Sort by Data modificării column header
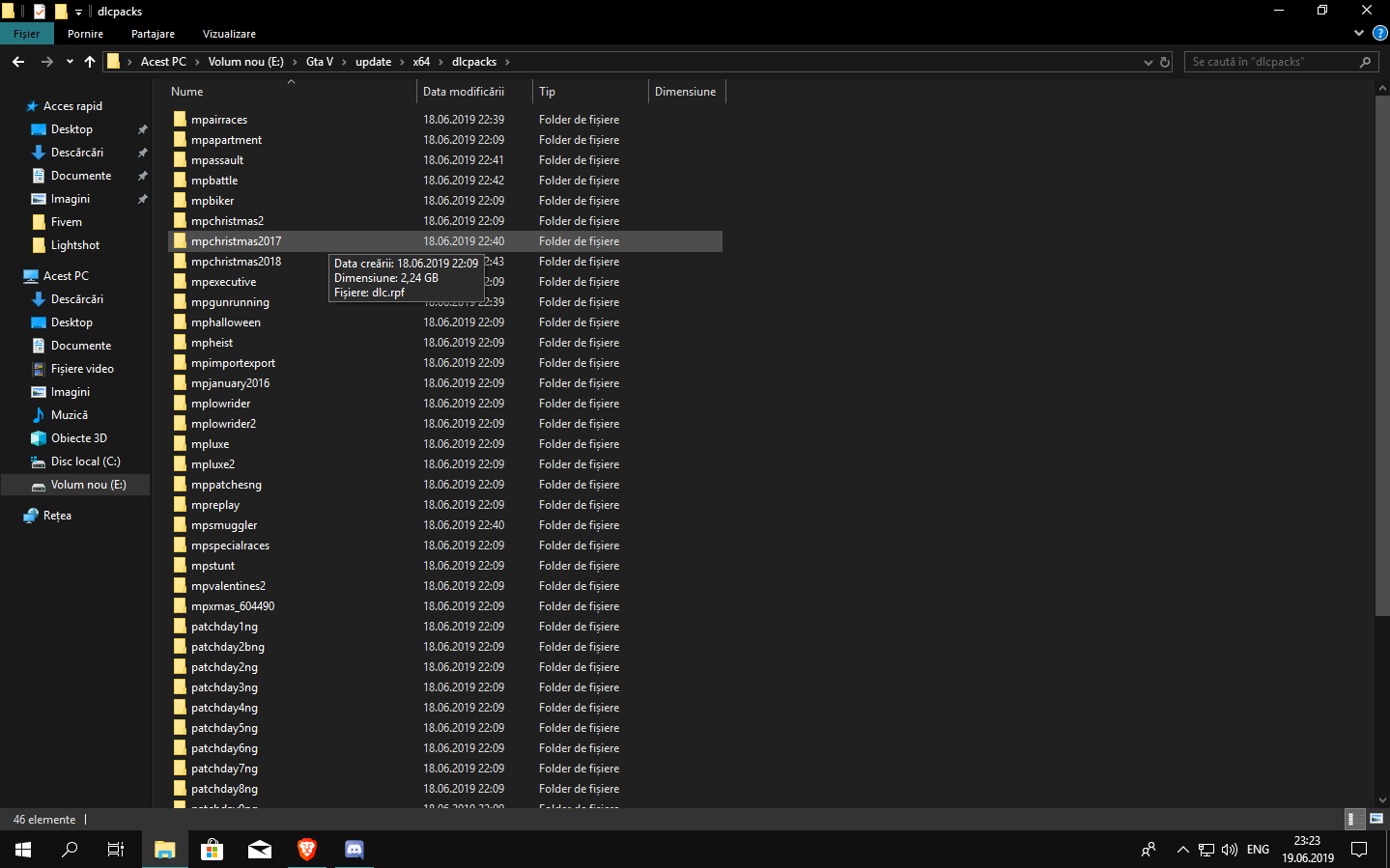The height and width of the screenshot is (868, 1390). [x=474, y=92]
